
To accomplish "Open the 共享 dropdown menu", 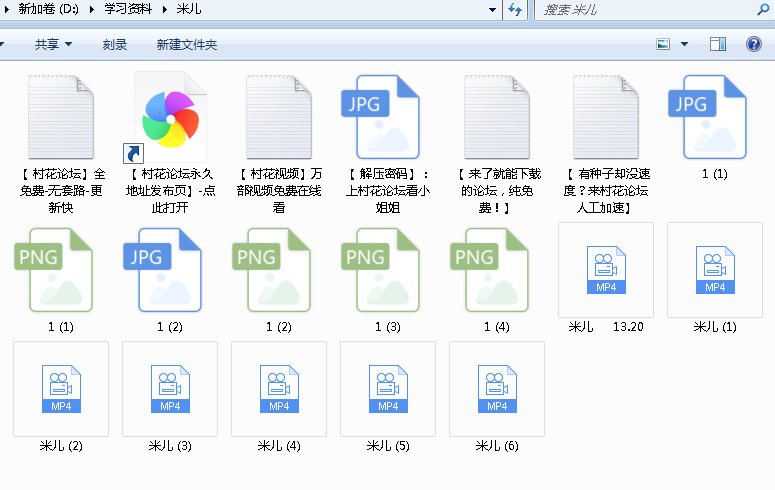I will pyautogui.click(x=53, y=45).
